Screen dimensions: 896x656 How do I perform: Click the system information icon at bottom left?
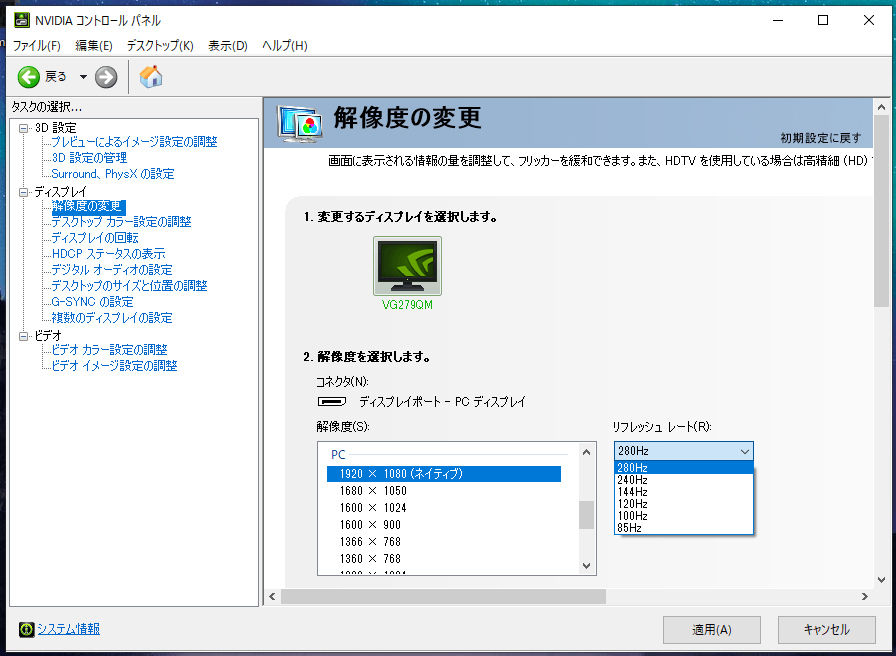(26, 629)
